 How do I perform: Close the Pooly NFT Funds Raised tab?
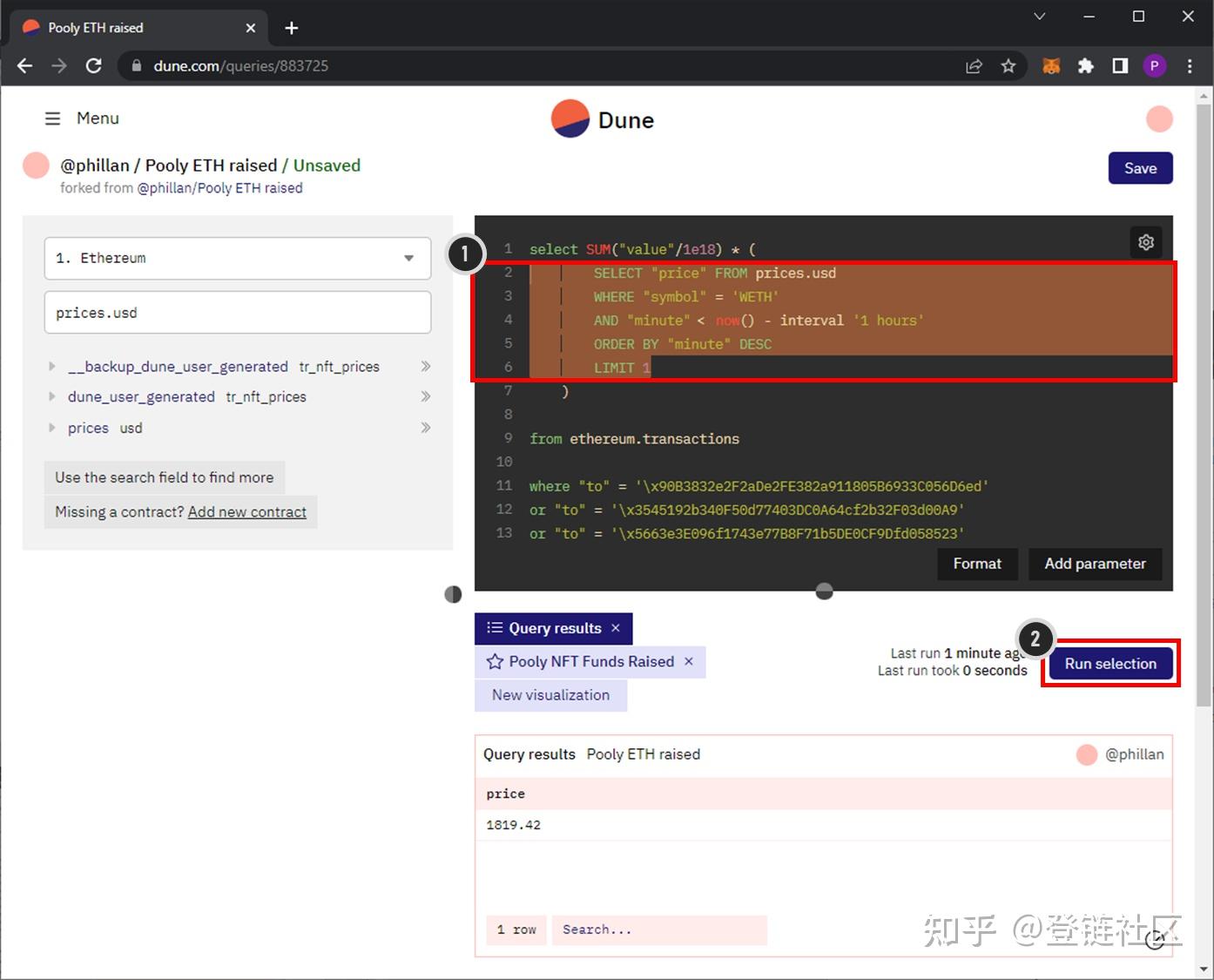click(688, 662)
